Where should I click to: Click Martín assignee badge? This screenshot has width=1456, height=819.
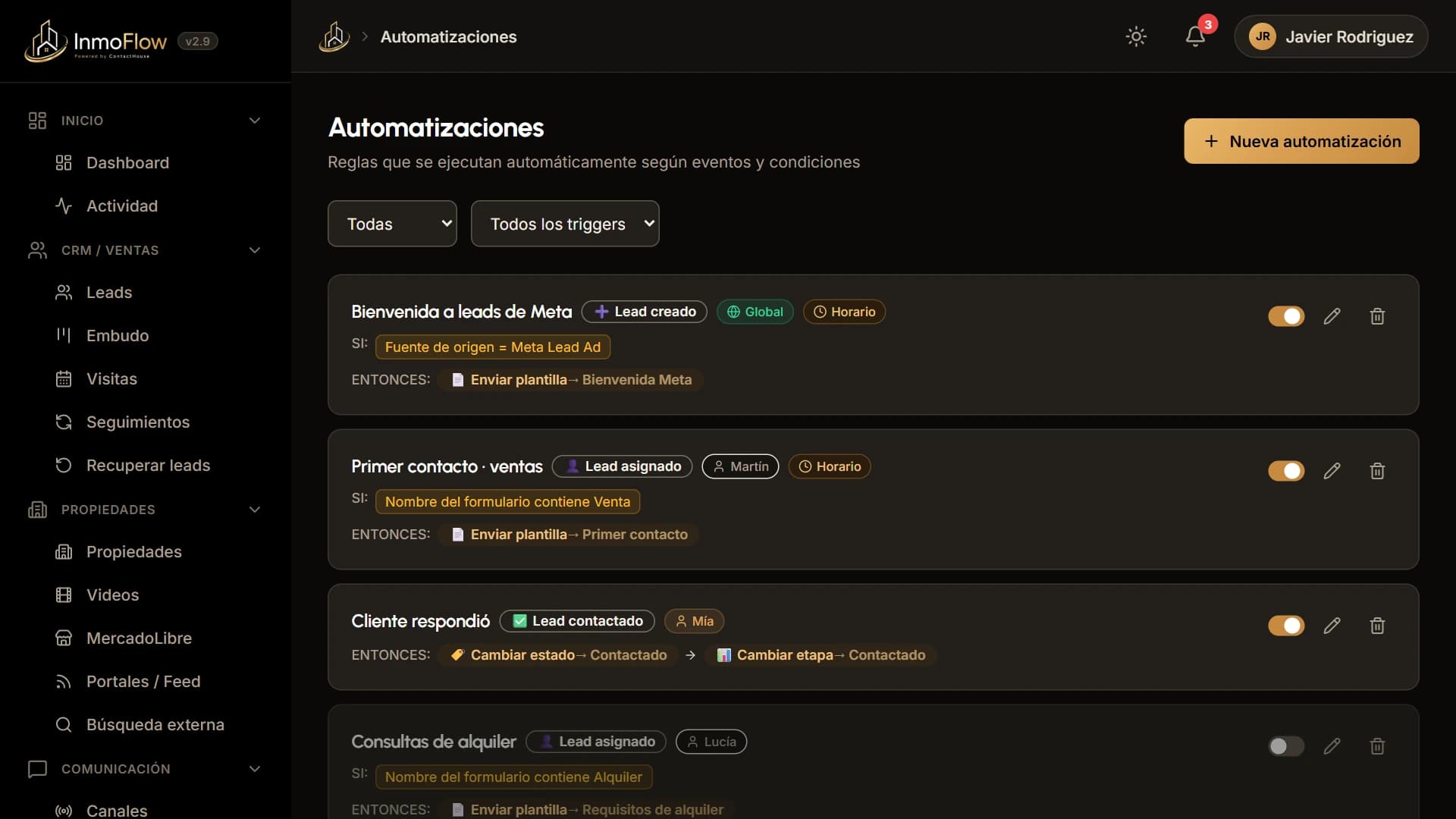(741, 466)
